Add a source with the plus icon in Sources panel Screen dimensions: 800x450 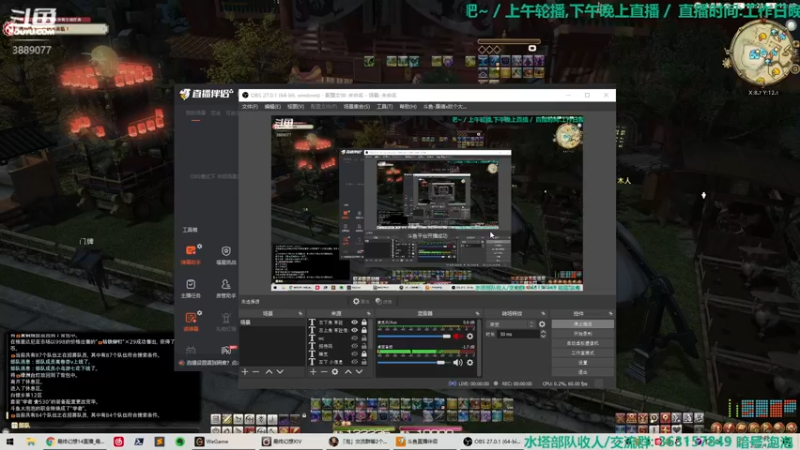313,371
